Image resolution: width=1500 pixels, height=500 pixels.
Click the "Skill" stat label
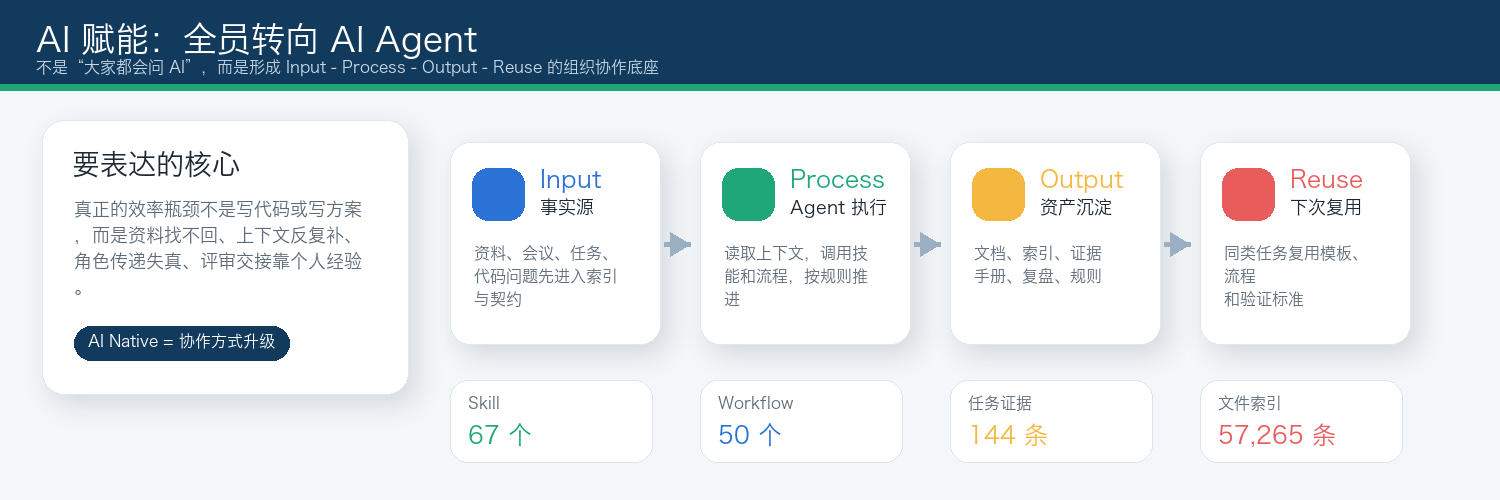(x=484, y=403)
